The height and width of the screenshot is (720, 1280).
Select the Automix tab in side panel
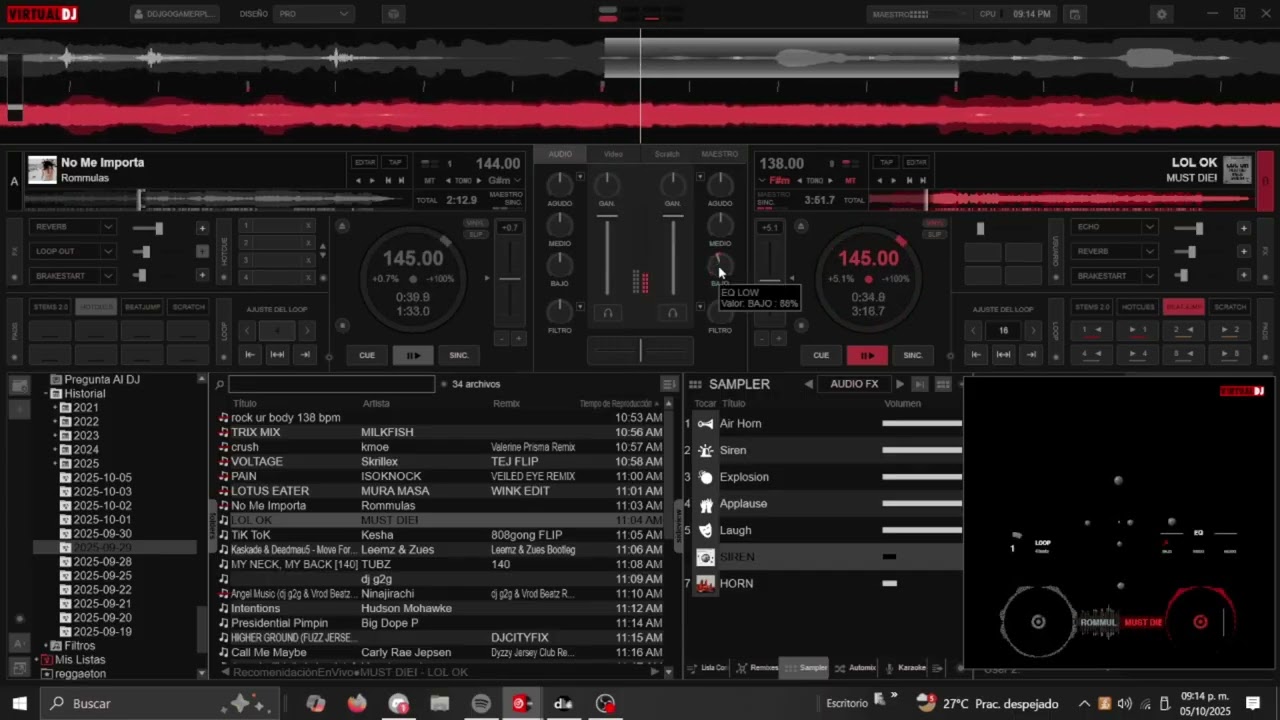point(855,668)
